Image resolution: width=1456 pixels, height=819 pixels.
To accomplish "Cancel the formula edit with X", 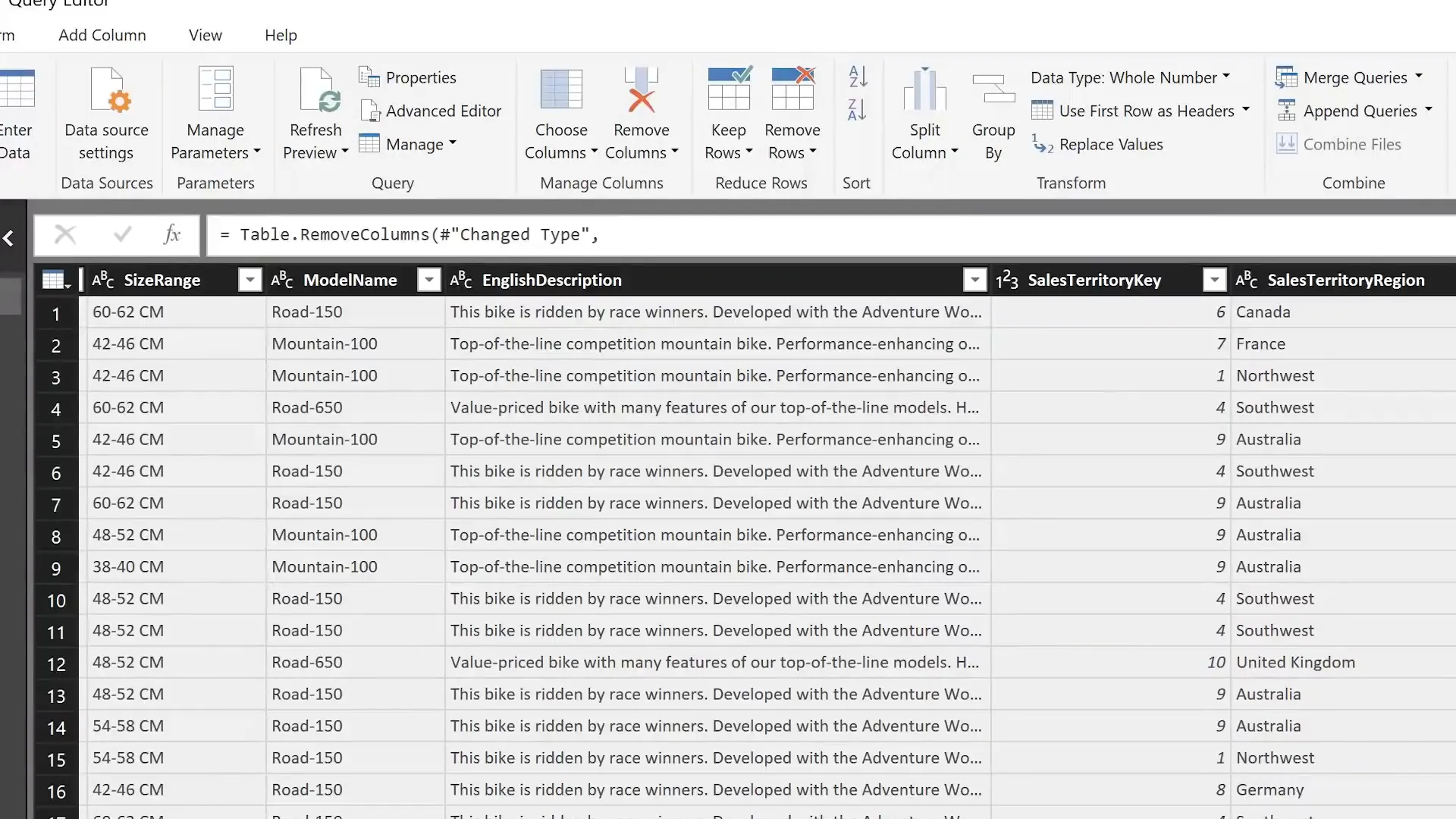I will [x=65, y=235].
